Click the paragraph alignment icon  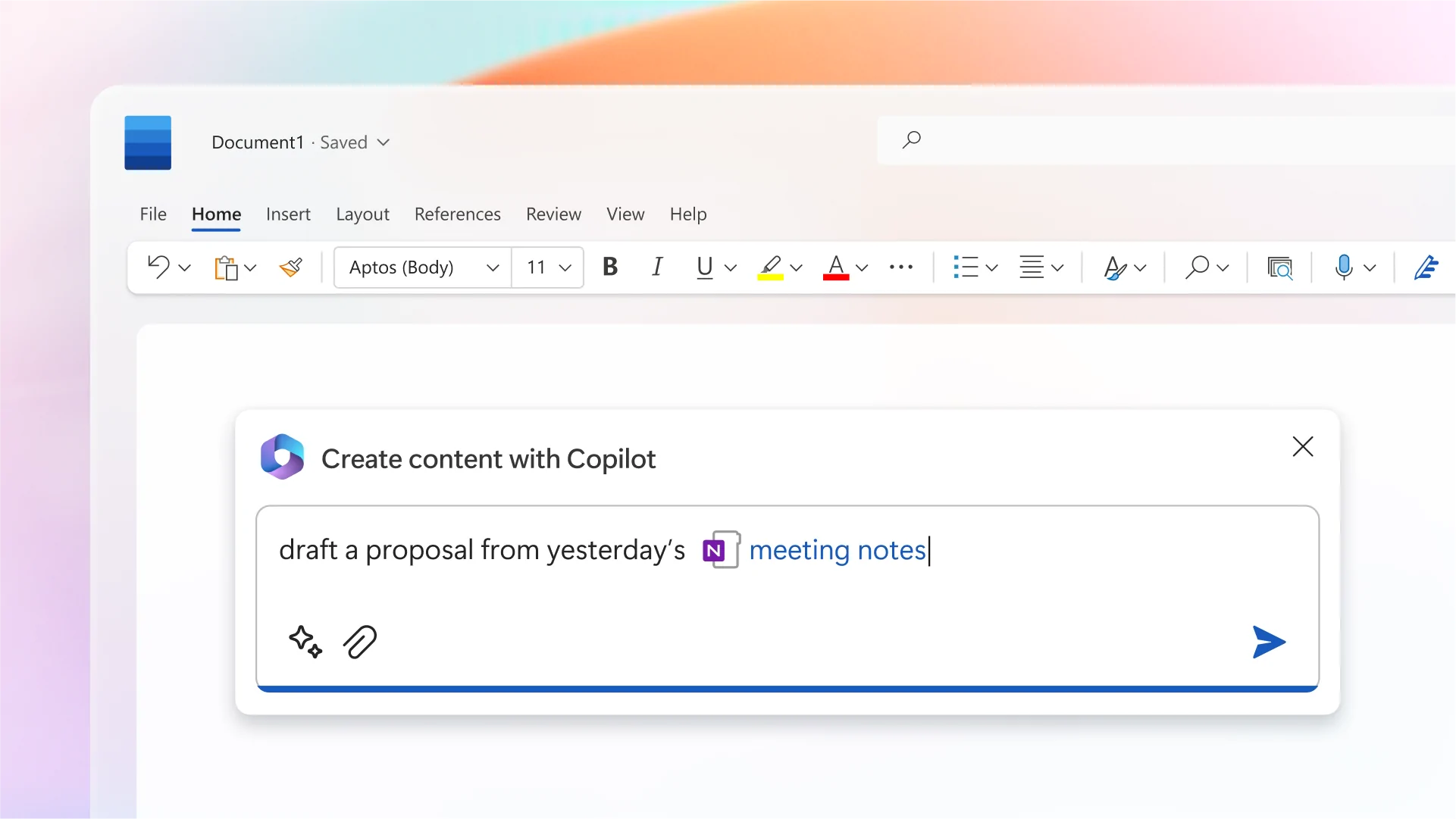(x=1032, y=267)
